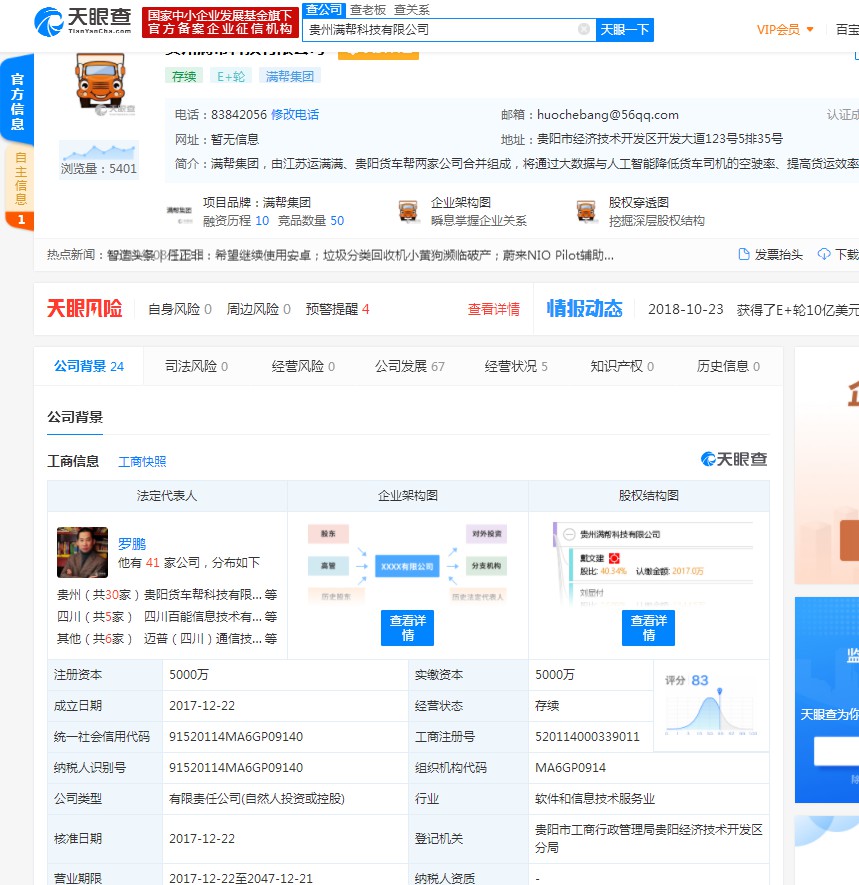Click the email huochebang@56qq.com
This screenshot has width=859, height=885.
point(607,115)
